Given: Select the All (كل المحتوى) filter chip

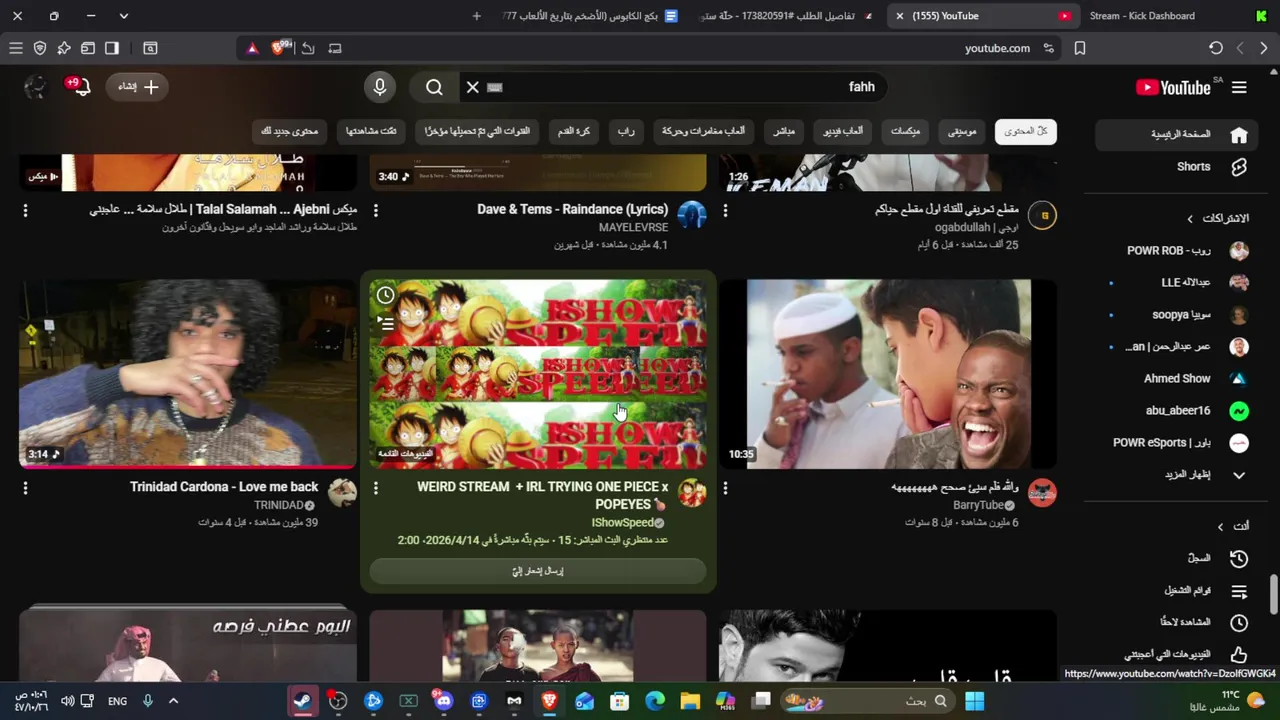Looking at the screenshot, I should (1025, 131).
